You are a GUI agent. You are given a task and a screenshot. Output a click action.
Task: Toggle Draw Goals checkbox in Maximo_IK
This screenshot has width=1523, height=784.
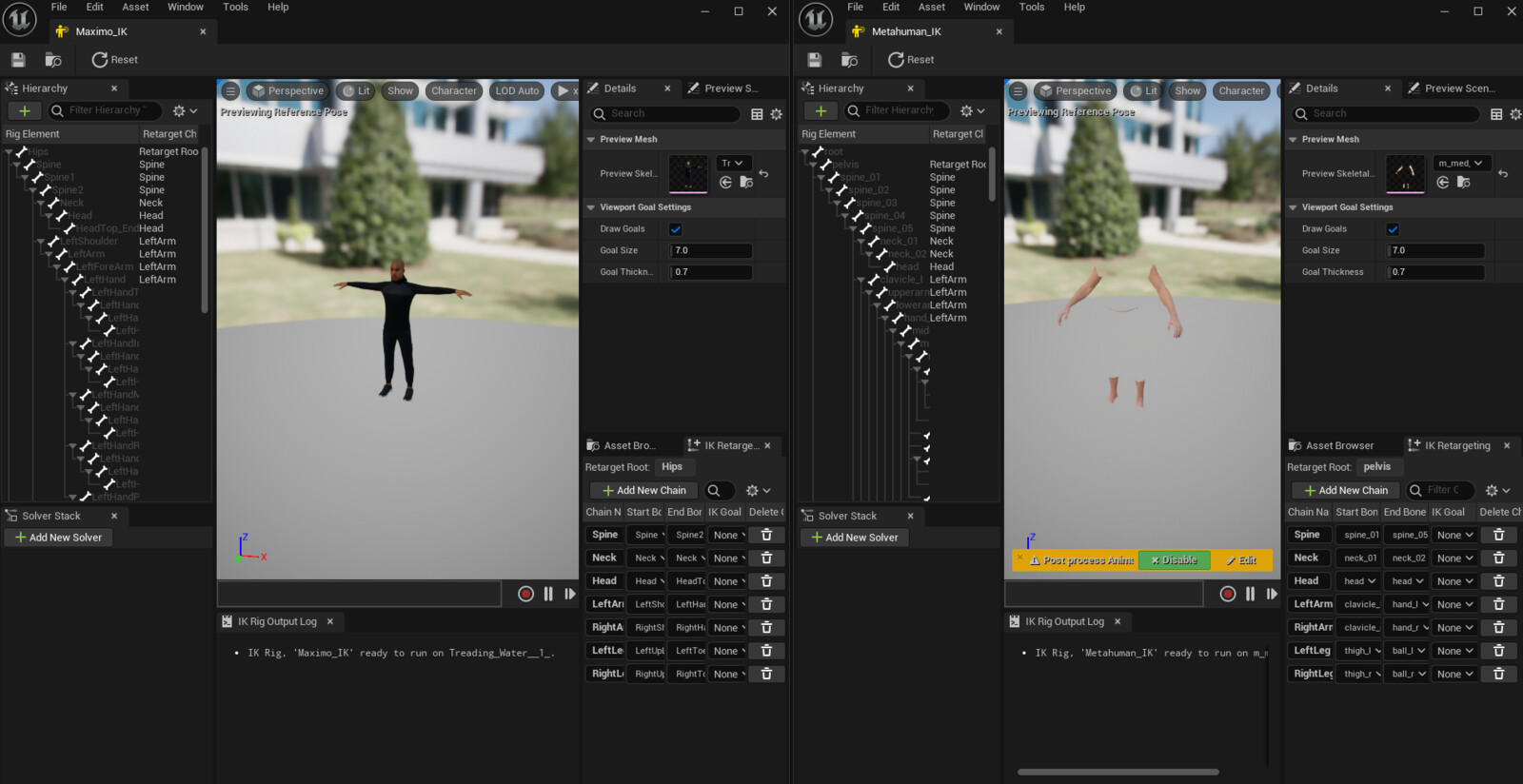[676, 229]
